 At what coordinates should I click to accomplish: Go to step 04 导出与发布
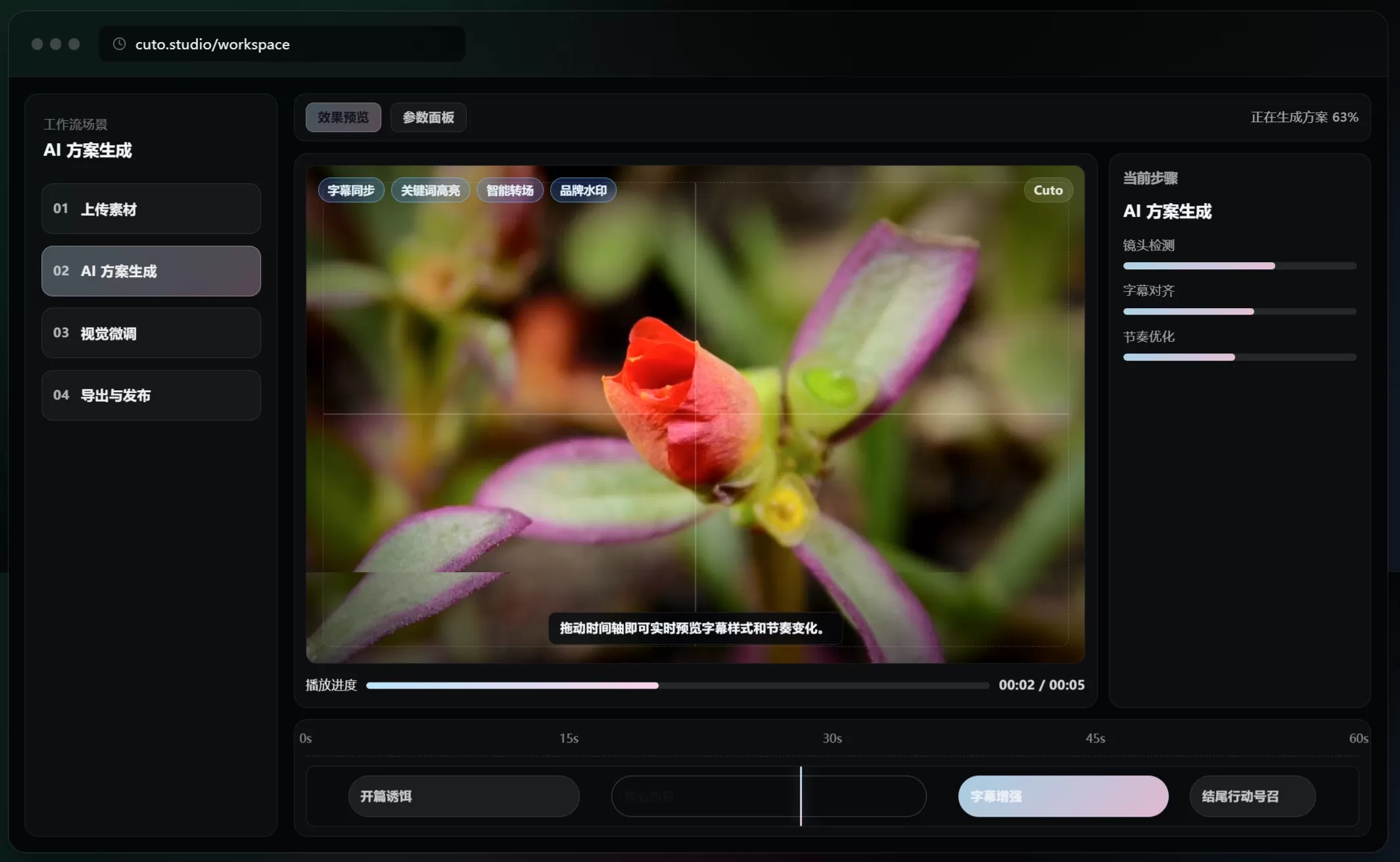(x=151, y=396)
